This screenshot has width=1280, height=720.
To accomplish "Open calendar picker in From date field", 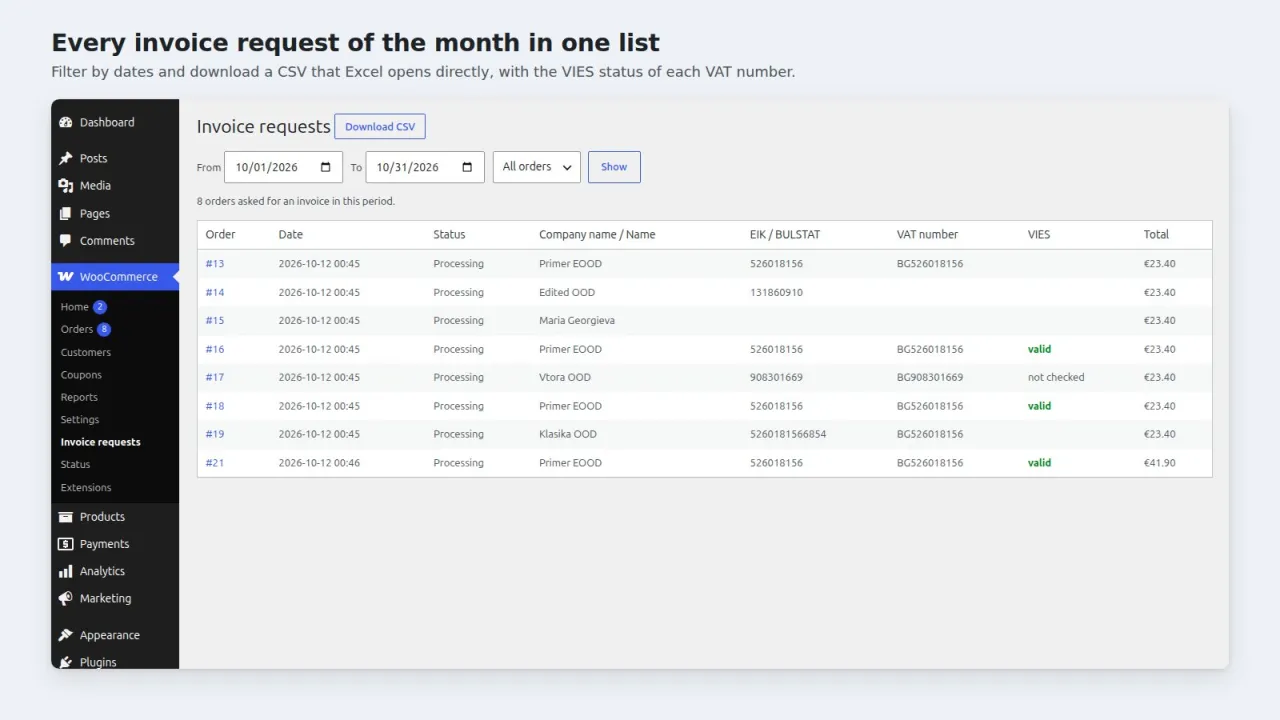I will 326,167.
